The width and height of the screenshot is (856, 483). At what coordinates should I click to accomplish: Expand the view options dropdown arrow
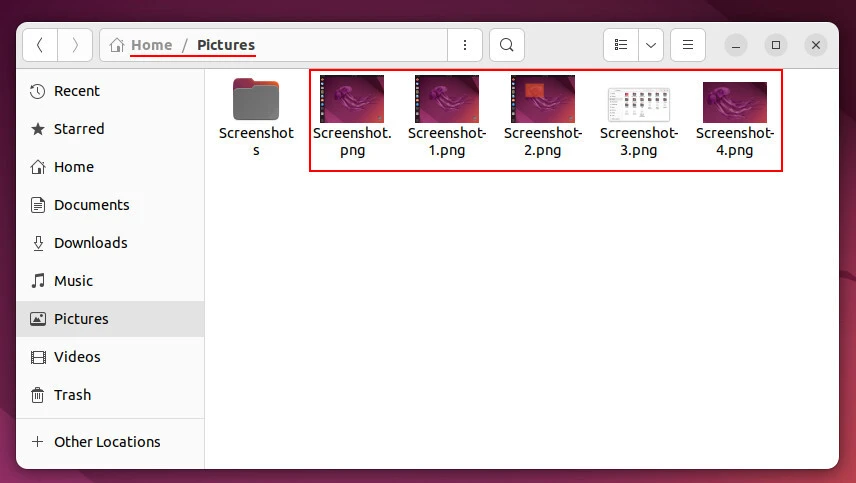pos(651,45)
